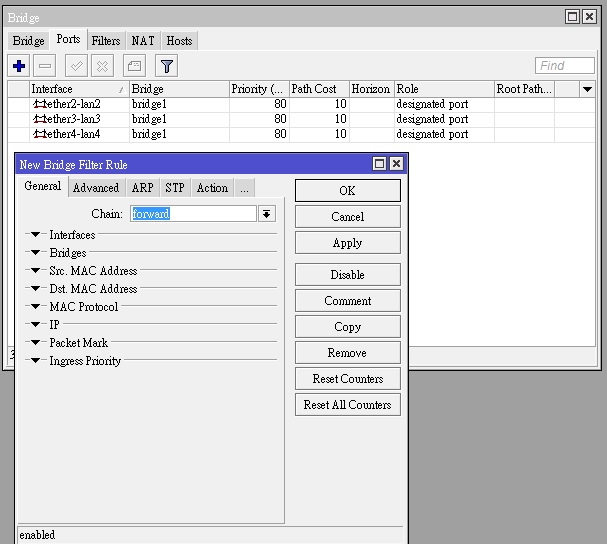
Task: Expand the MAC Protocol section
Action: tap(36, 306)
